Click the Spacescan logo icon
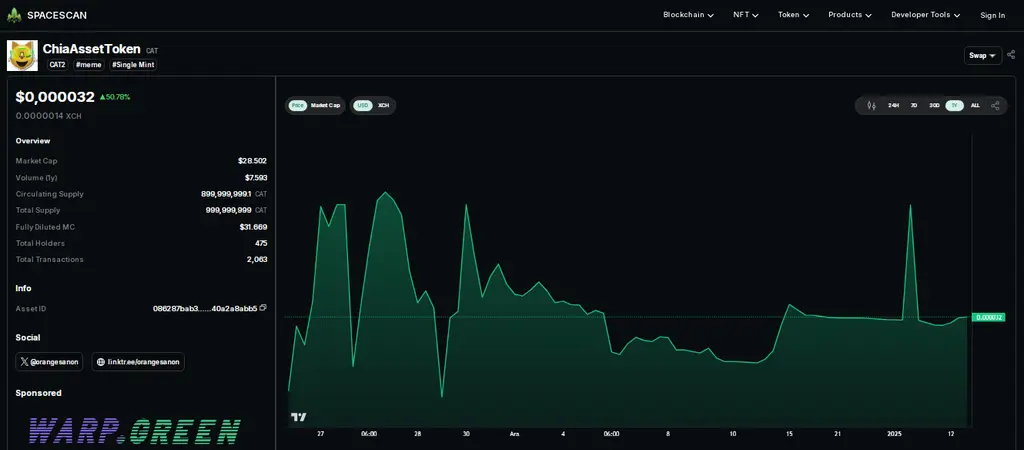This screenshot has height=450, width=1024. click(x=14, y=15)
